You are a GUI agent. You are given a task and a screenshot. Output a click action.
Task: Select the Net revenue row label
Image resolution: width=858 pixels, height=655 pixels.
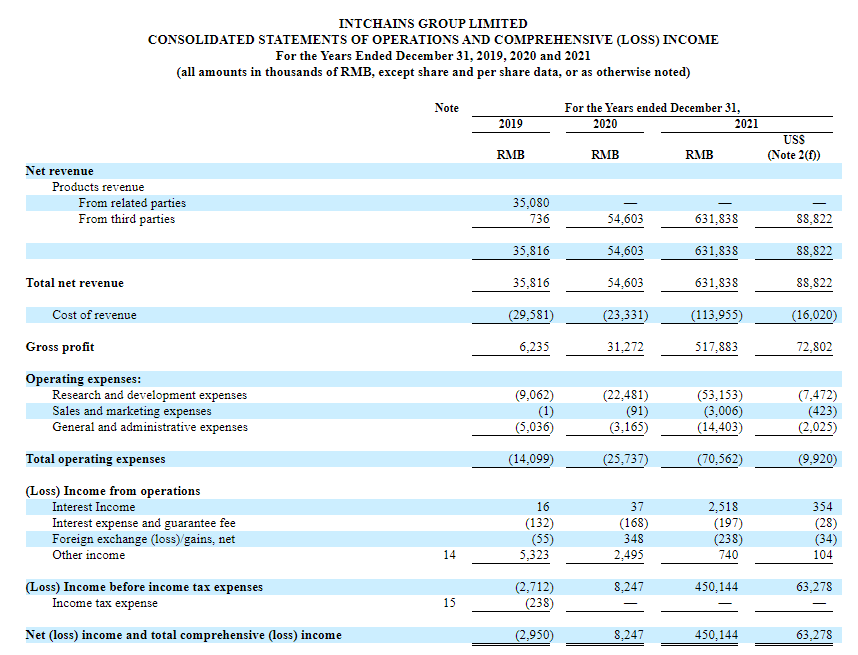pos(60,171)
